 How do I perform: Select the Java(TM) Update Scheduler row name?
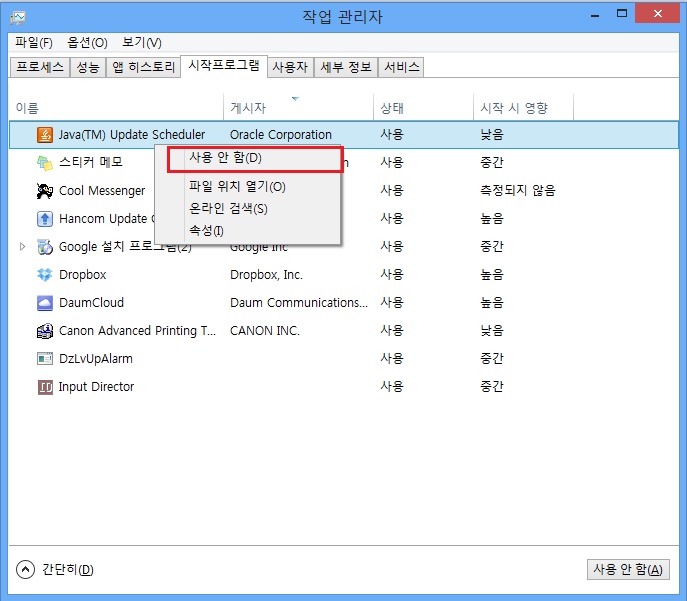point(132,135)
